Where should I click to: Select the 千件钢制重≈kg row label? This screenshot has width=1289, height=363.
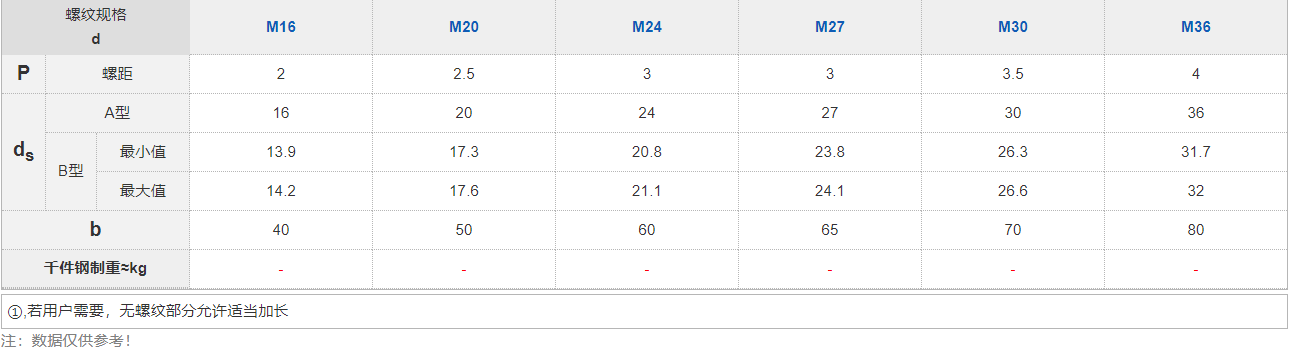click(95, 269)
